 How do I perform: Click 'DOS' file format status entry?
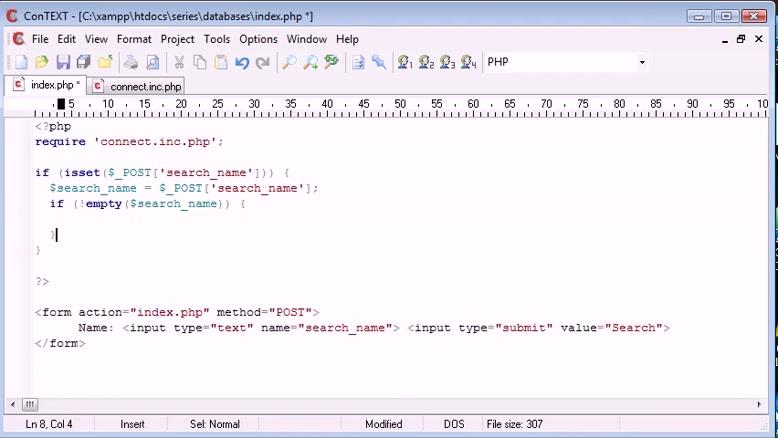coord(454,424)
